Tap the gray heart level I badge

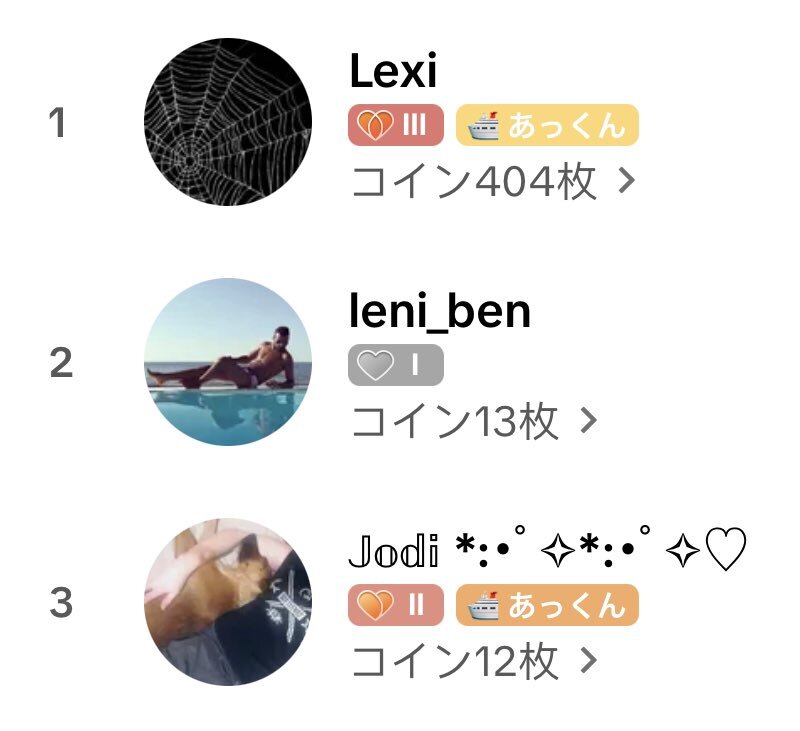coord(395,365)
